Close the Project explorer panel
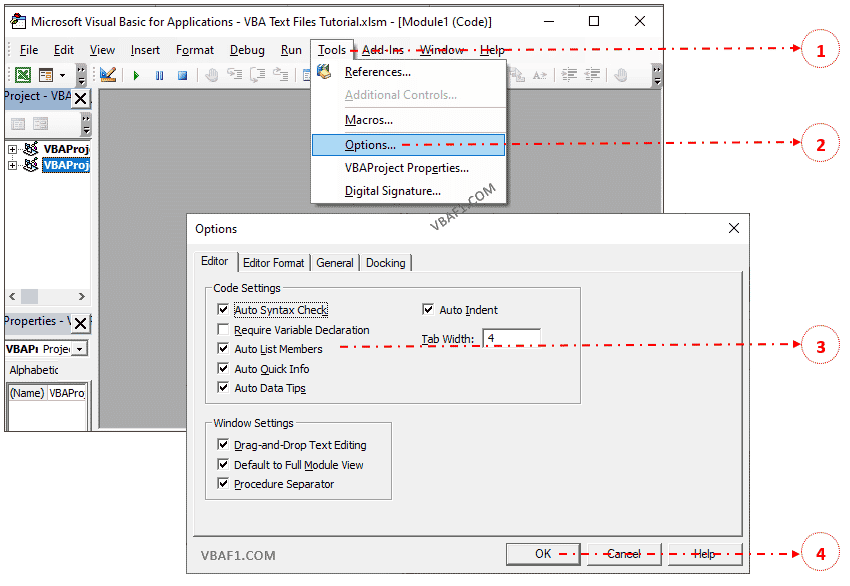The height and width of the screenshot is (586, 850). click(x=80, y=98)
